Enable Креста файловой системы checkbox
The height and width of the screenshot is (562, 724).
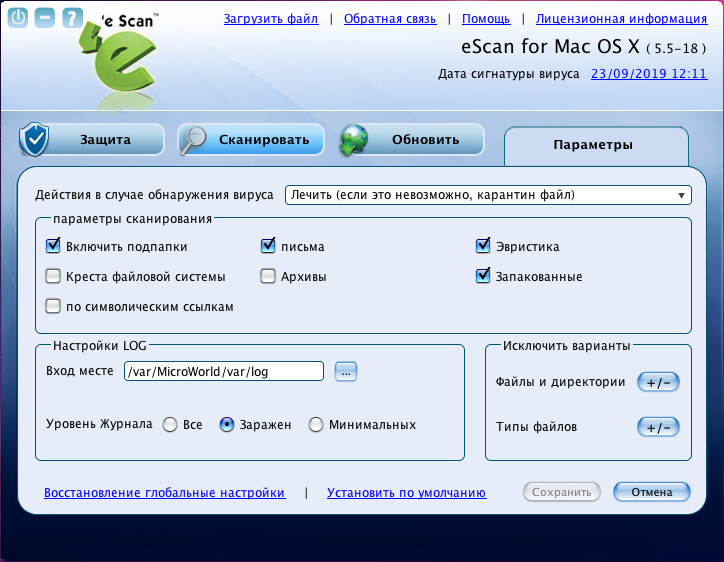pos(53,276)
